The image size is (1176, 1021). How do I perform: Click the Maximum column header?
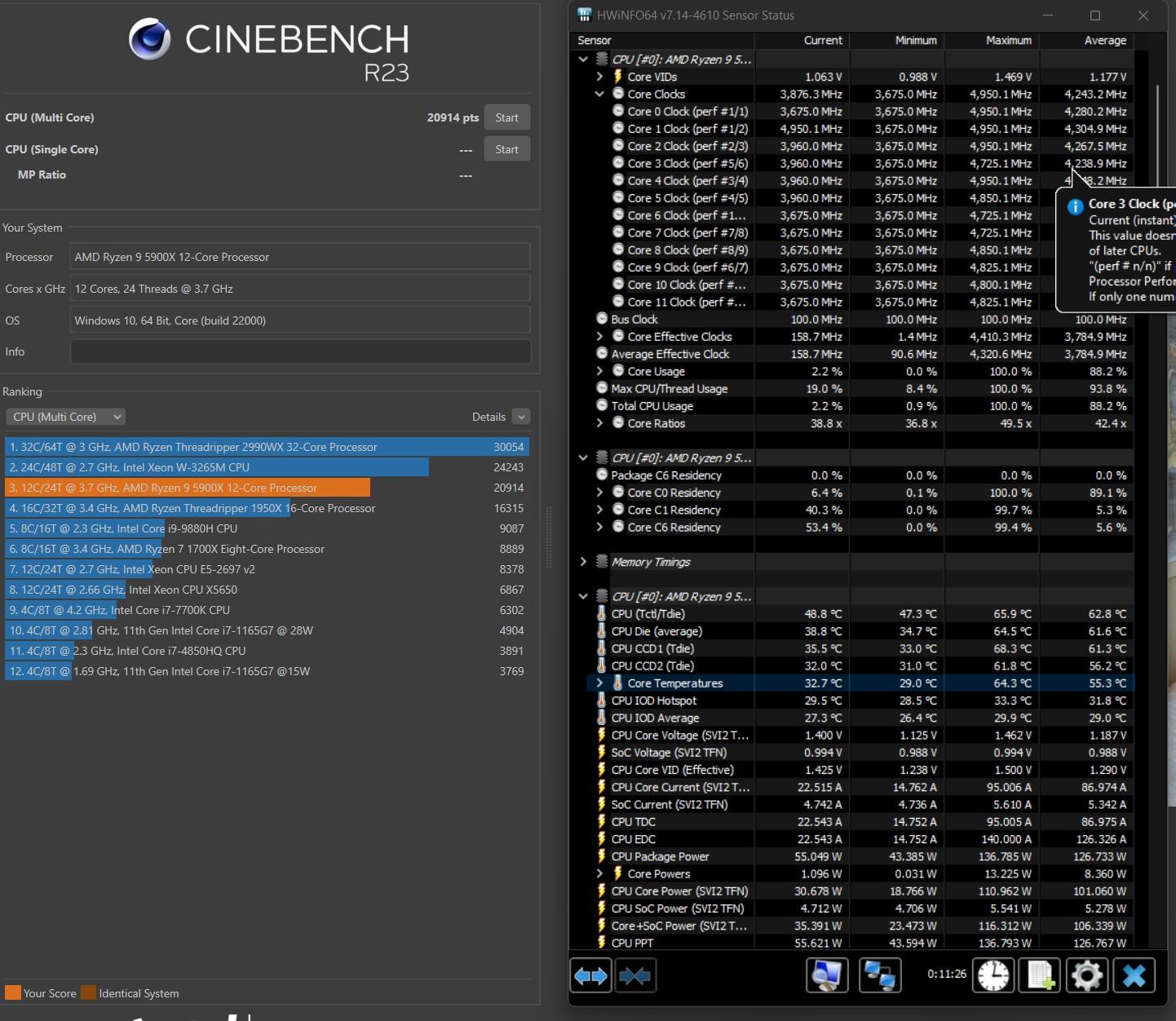992,40
